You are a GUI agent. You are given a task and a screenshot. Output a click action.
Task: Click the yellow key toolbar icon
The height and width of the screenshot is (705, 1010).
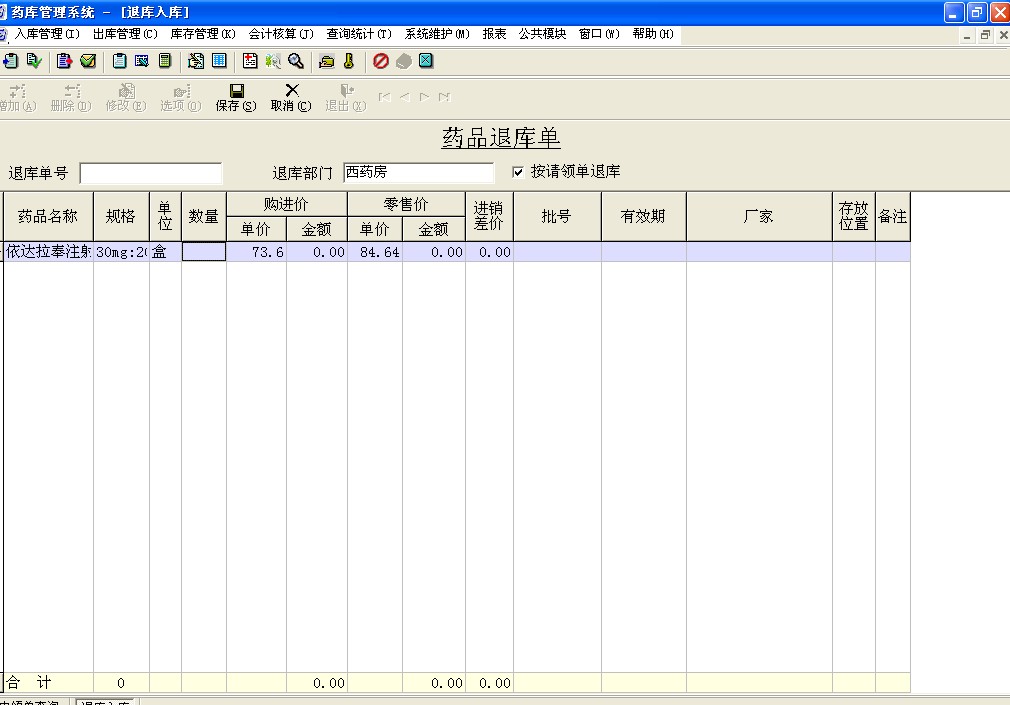pyautogui.click(x=350, y=61)
